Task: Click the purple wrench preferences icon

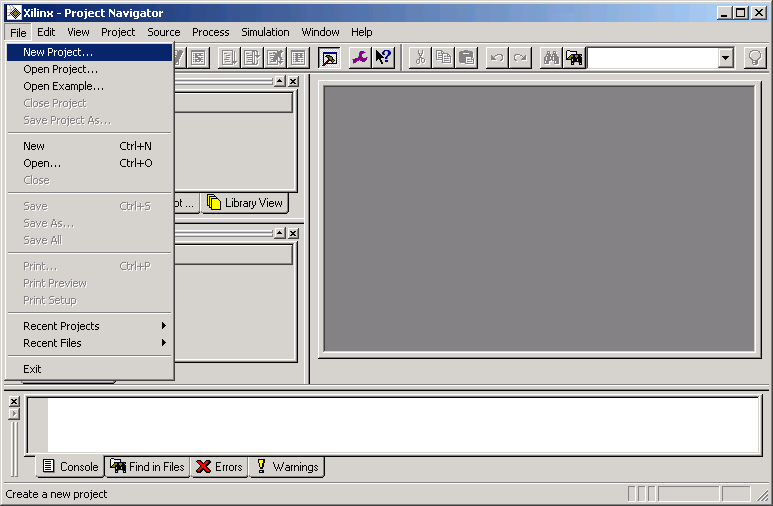Action: click(x=359, y=58)
